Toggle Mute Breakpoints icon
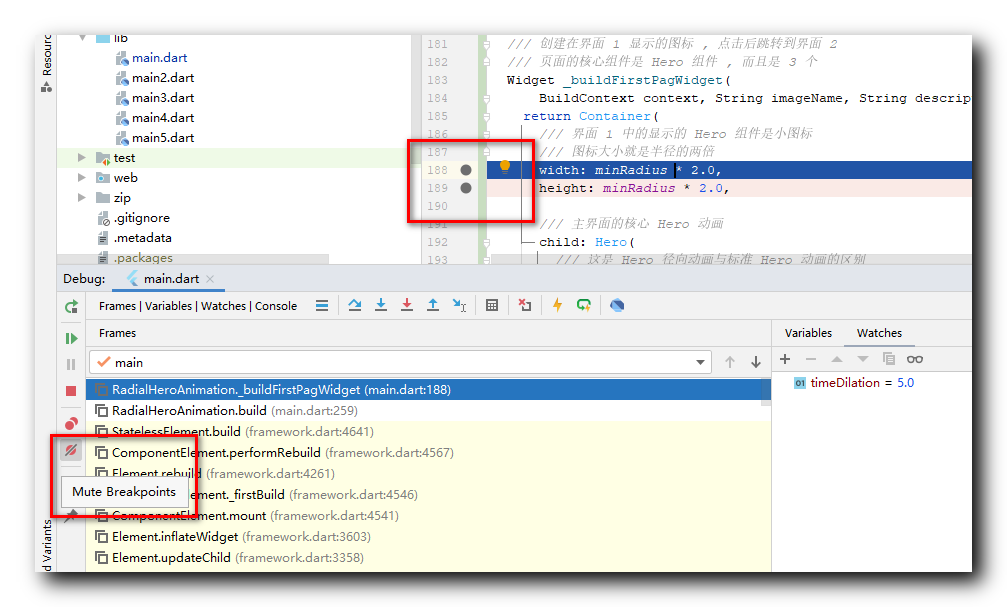Screen dimensions: 1007x607 [71, 450]
